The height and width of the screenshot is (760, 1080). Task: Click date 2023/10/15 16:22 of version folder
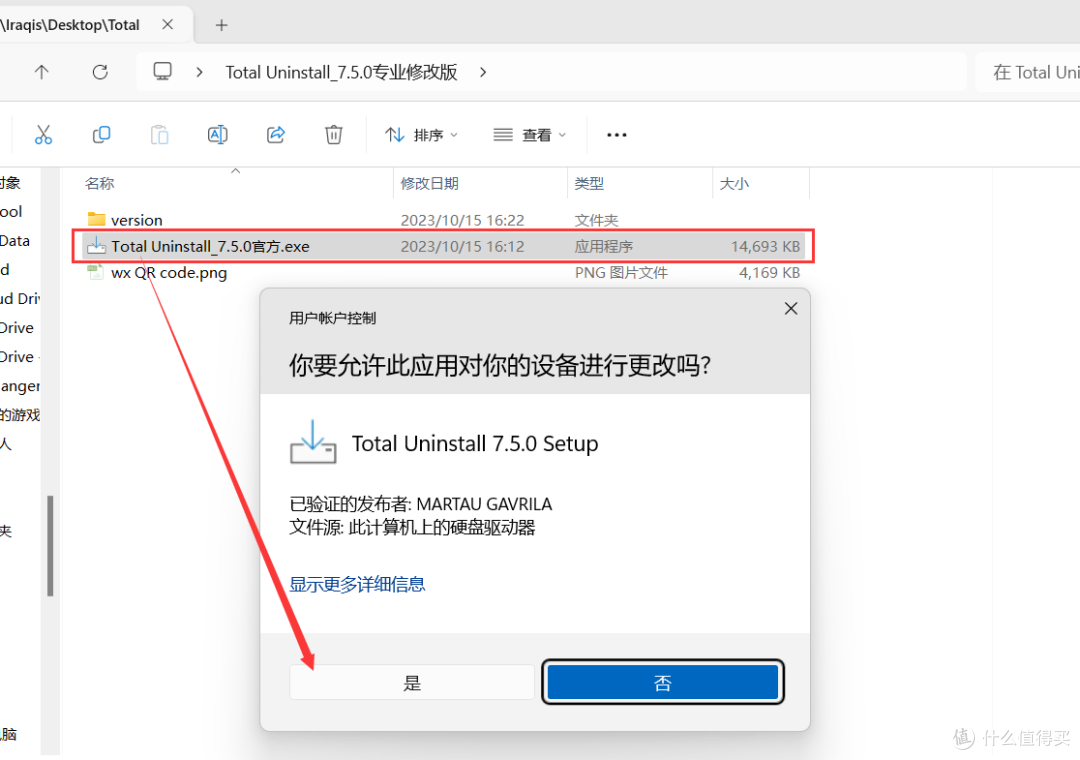(462, 220)
